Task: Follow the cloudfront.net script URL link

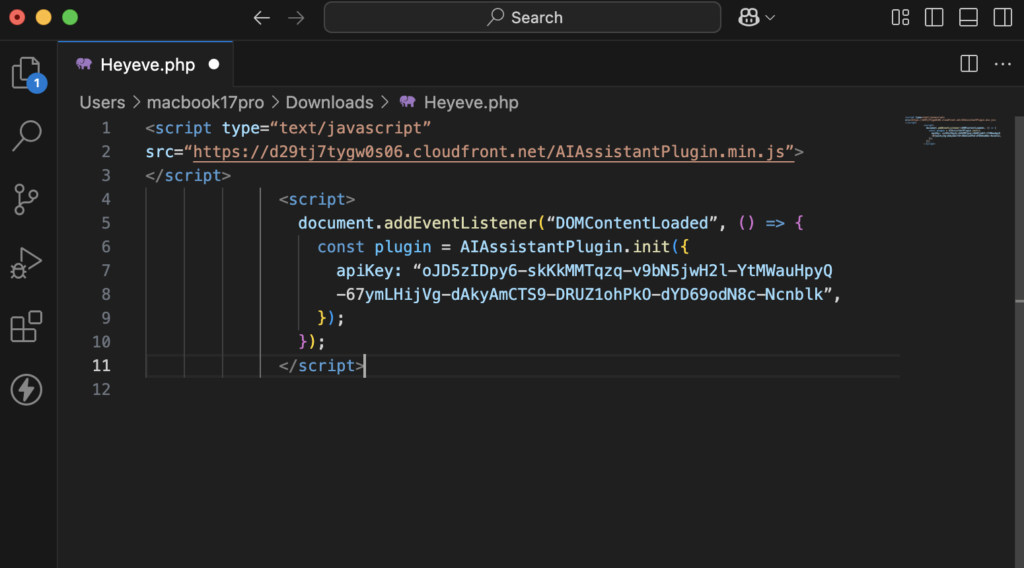Action: pos(493,152)
